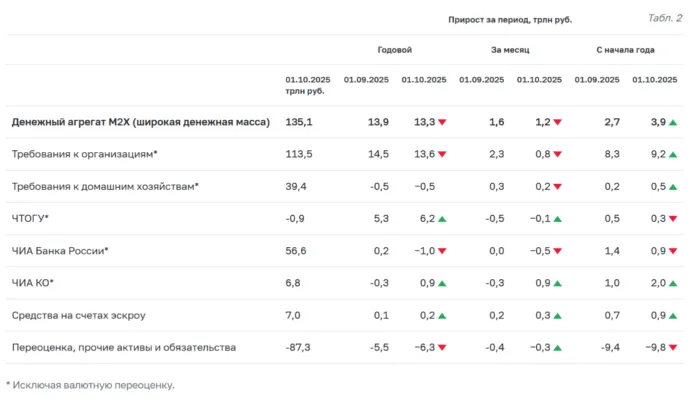696x402 pixels.
Task: Click the Денежный агрегат M2X row label
Action: (x=141, y=122)
